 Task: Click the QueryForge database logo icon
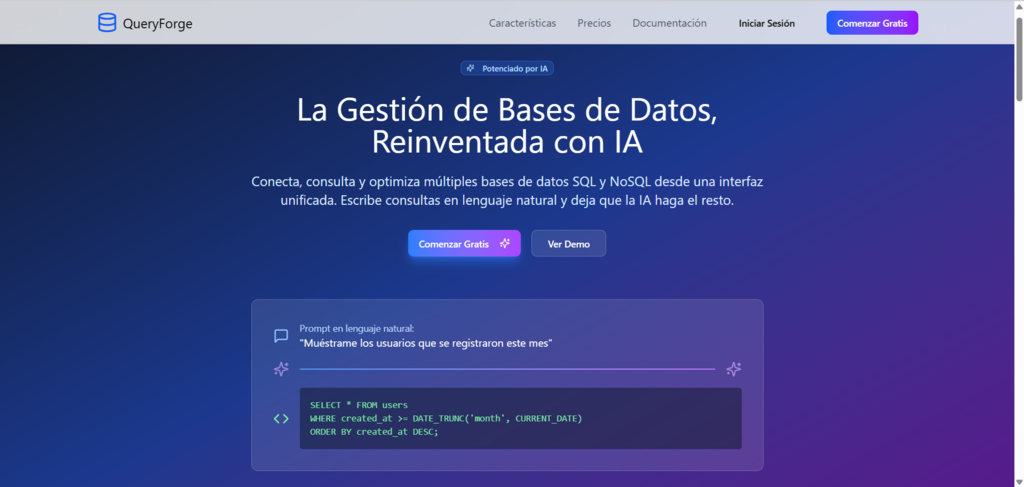tap(107, 23)
